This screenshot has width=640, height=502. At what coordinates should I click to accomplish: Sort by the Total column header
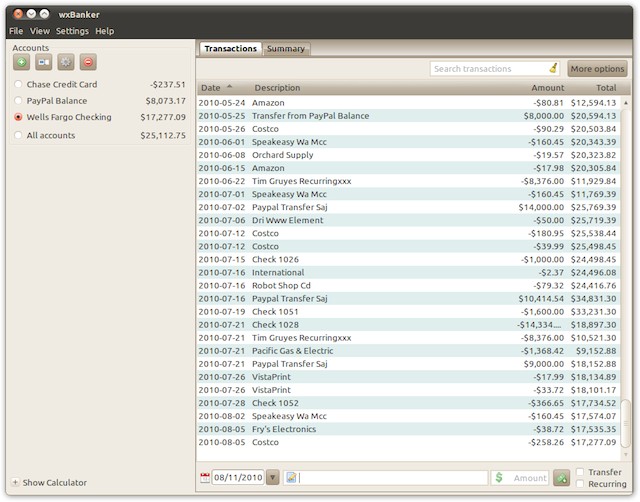coord(606,88)
